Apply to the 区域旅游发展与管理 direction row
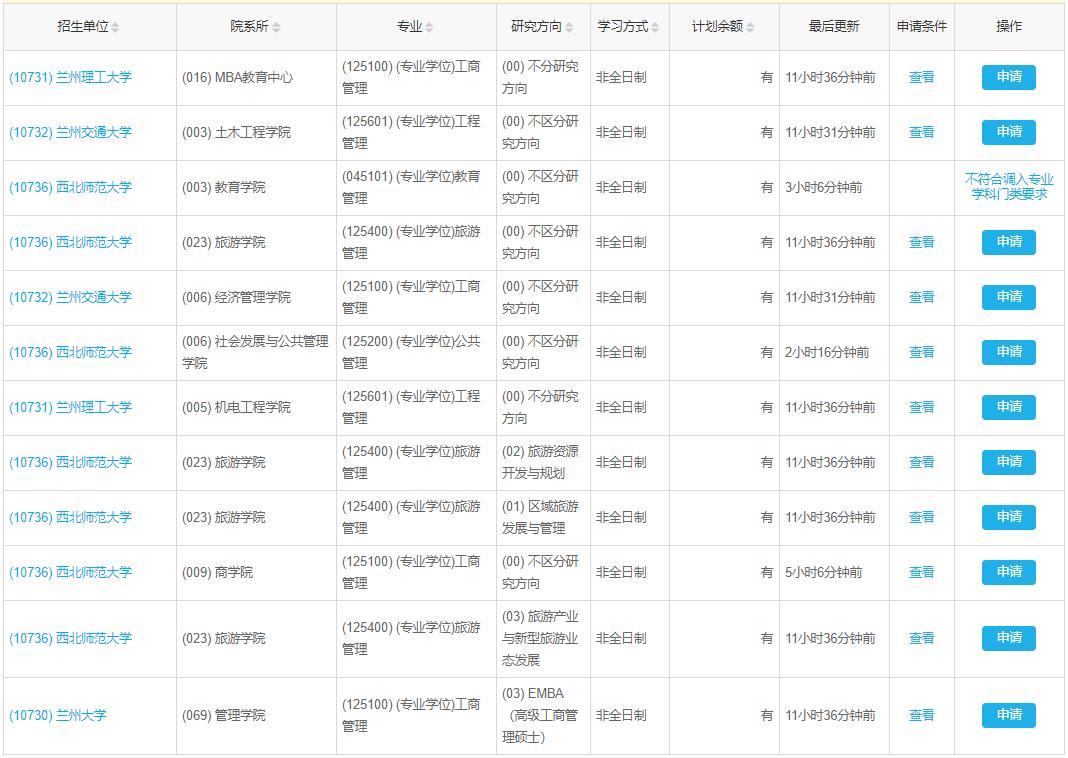The height and width of the screenshot is (758, 1068). pyautogui.click(x=1008, y=517)
